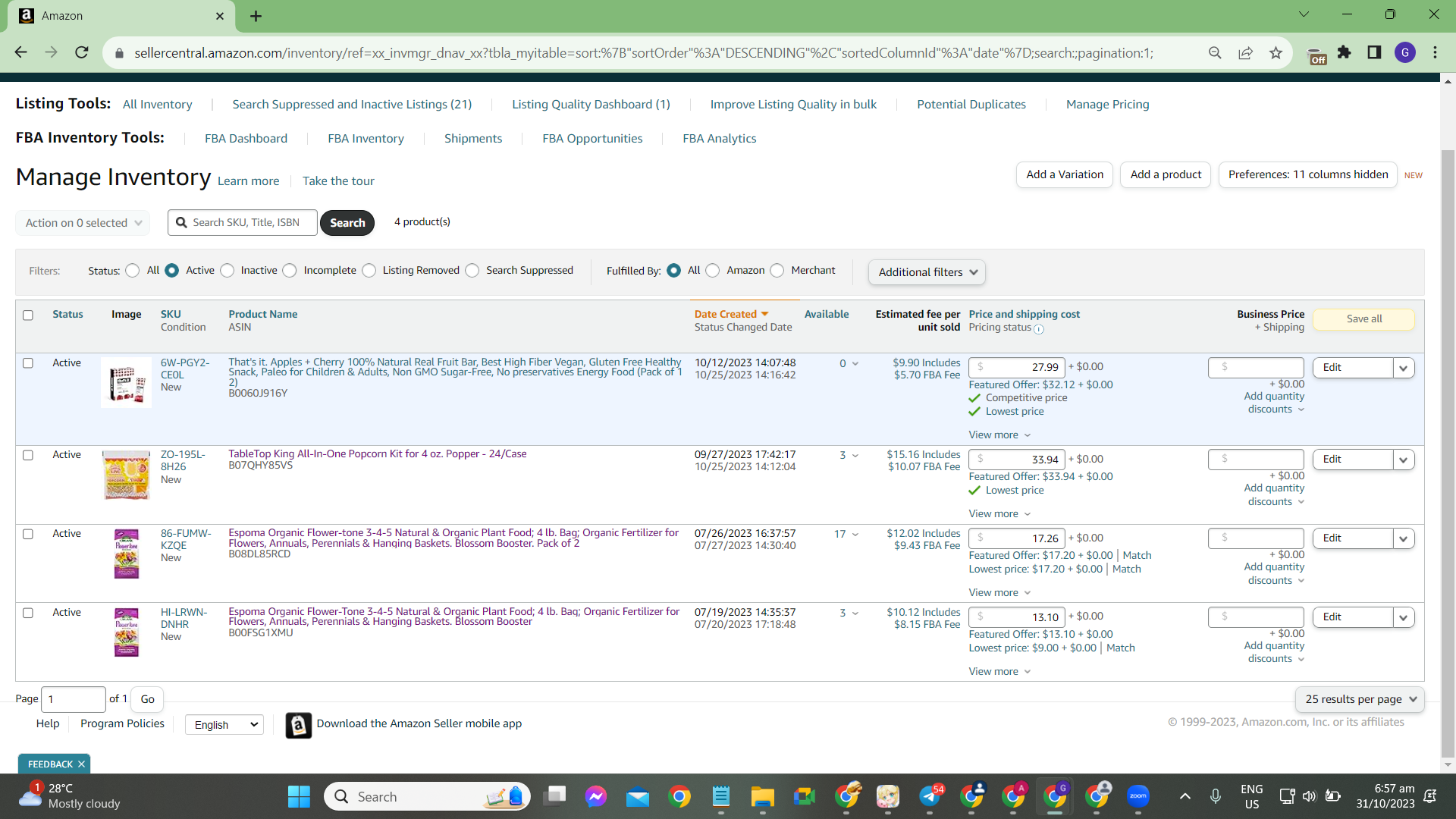
Task: Open Edit dropdown arrow for popcorn kit row
Action: coord(1404,460)
